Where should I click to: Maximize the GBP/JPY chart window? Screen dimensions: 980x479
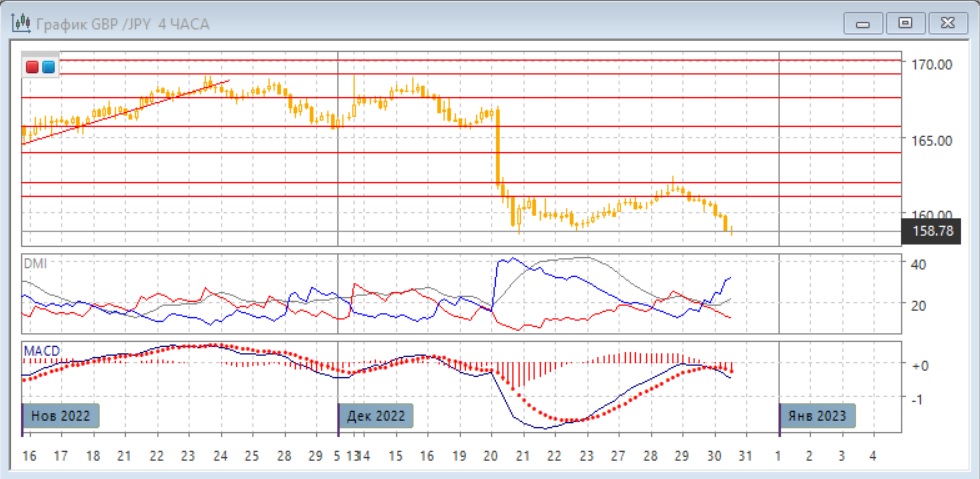coord(906,22)
